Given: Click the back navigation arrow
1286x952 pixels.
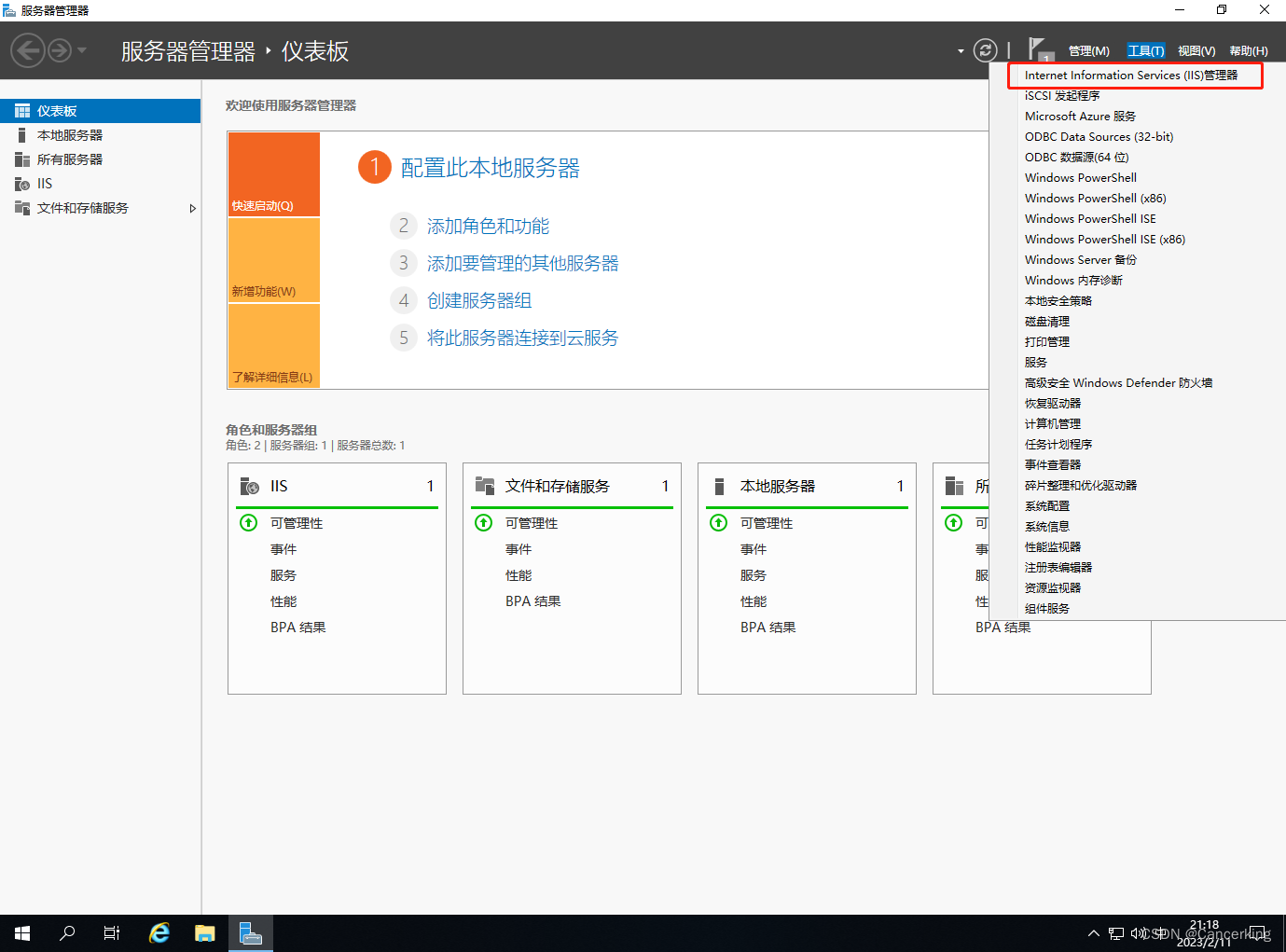Looking at the screenshot, I should coord(28,50).
